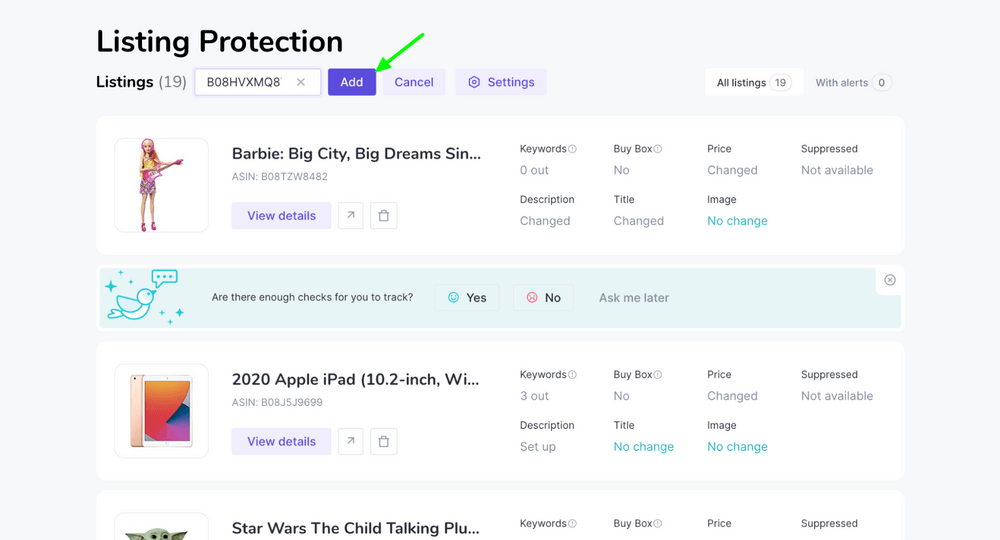Open Barbie listing in new tab icon
This screenshot has width=1000, height=540.
[x=350, y=215]
